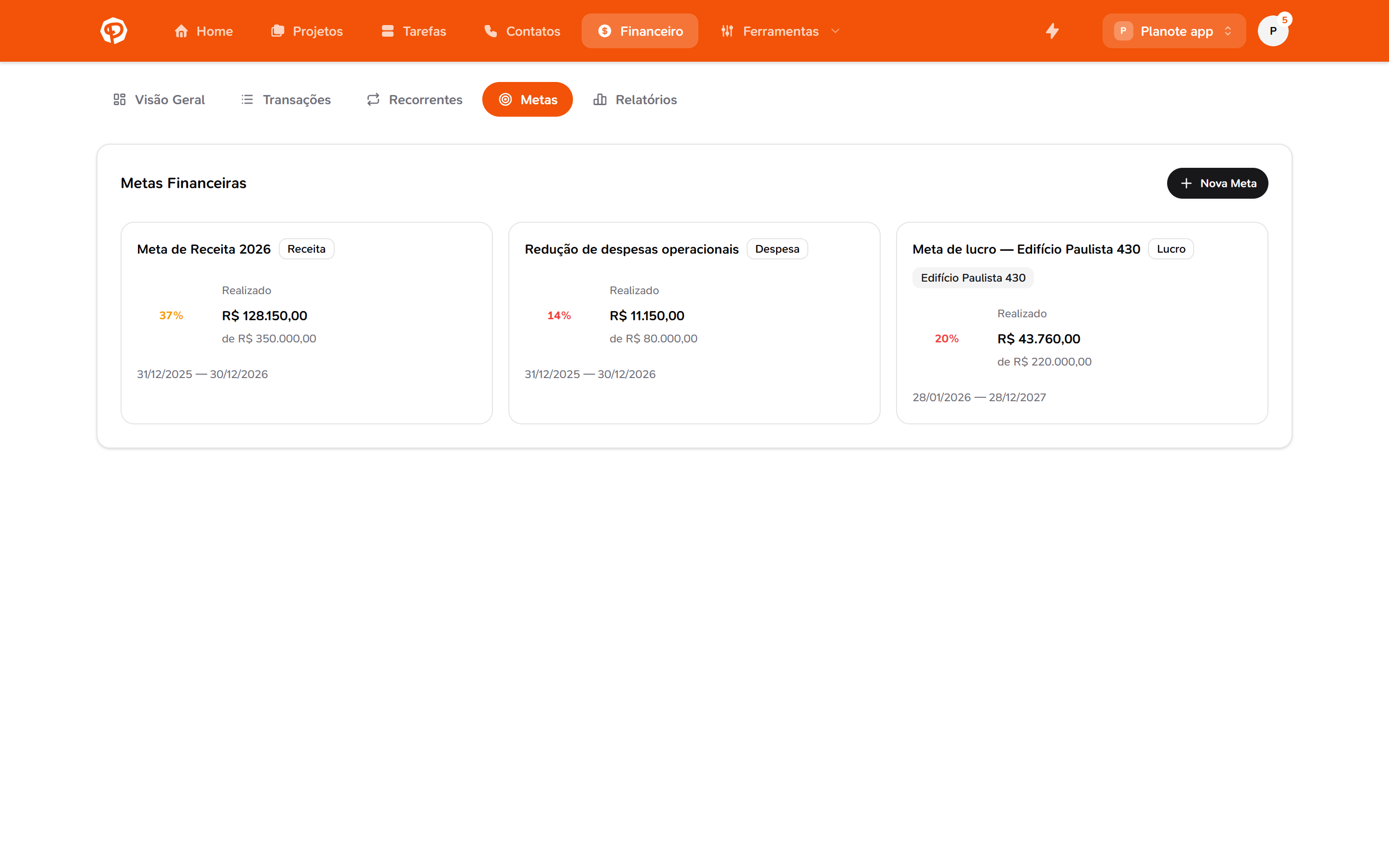
Task: Click the Recorrentes repeat arrows icon
Action: (373, 99)
